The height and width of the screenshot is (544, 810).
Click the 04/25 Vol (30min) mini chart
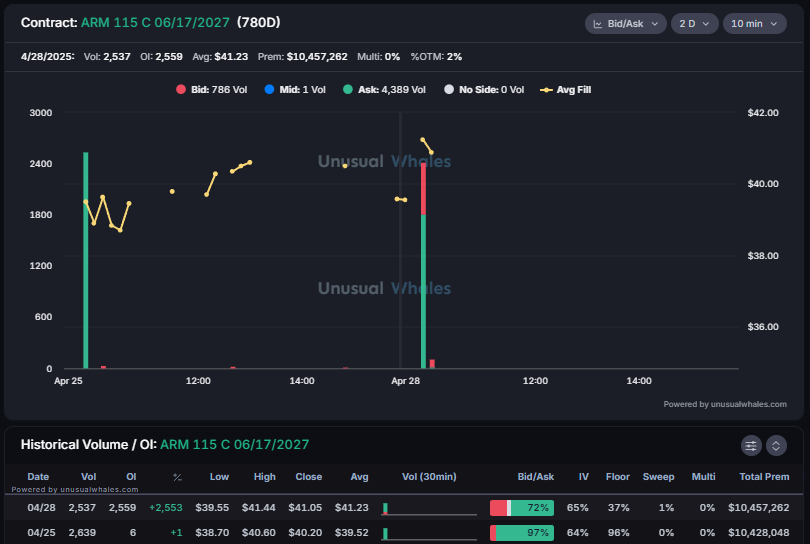pyautogui.click(x=429, y=534)
